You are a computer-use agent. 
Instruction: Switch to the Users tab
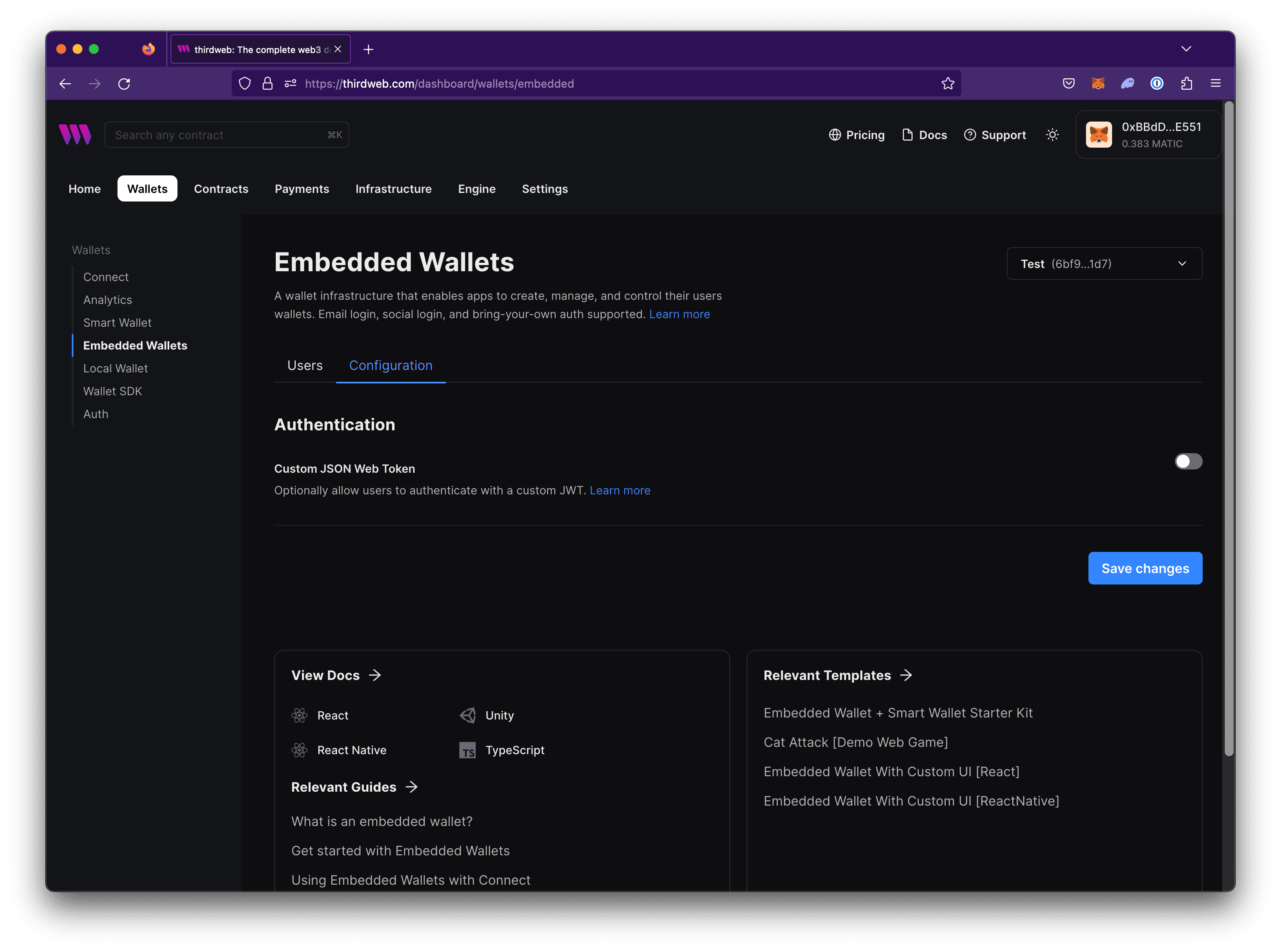click(x=305, y=365)
